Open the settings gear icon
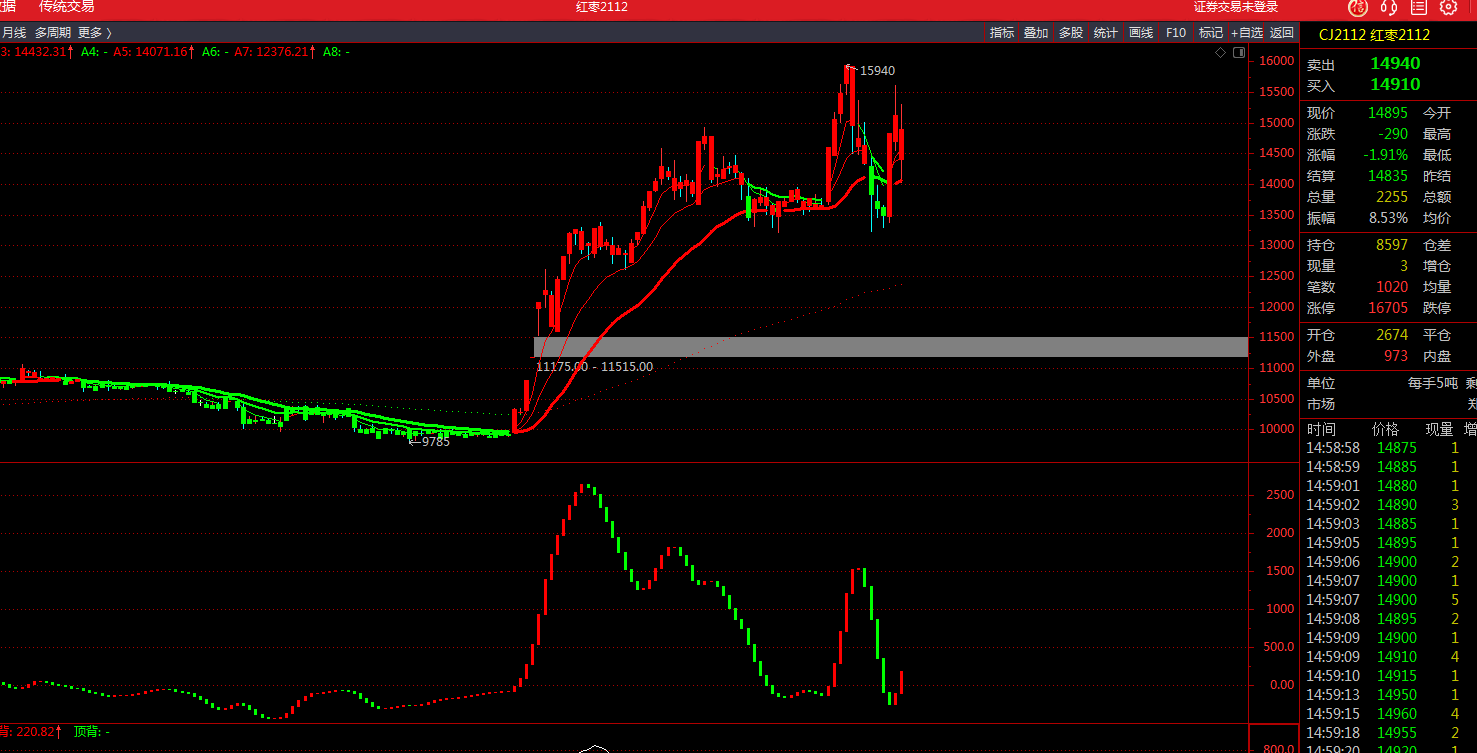Screen dimensions: 1477x753 coord(1448,8)
